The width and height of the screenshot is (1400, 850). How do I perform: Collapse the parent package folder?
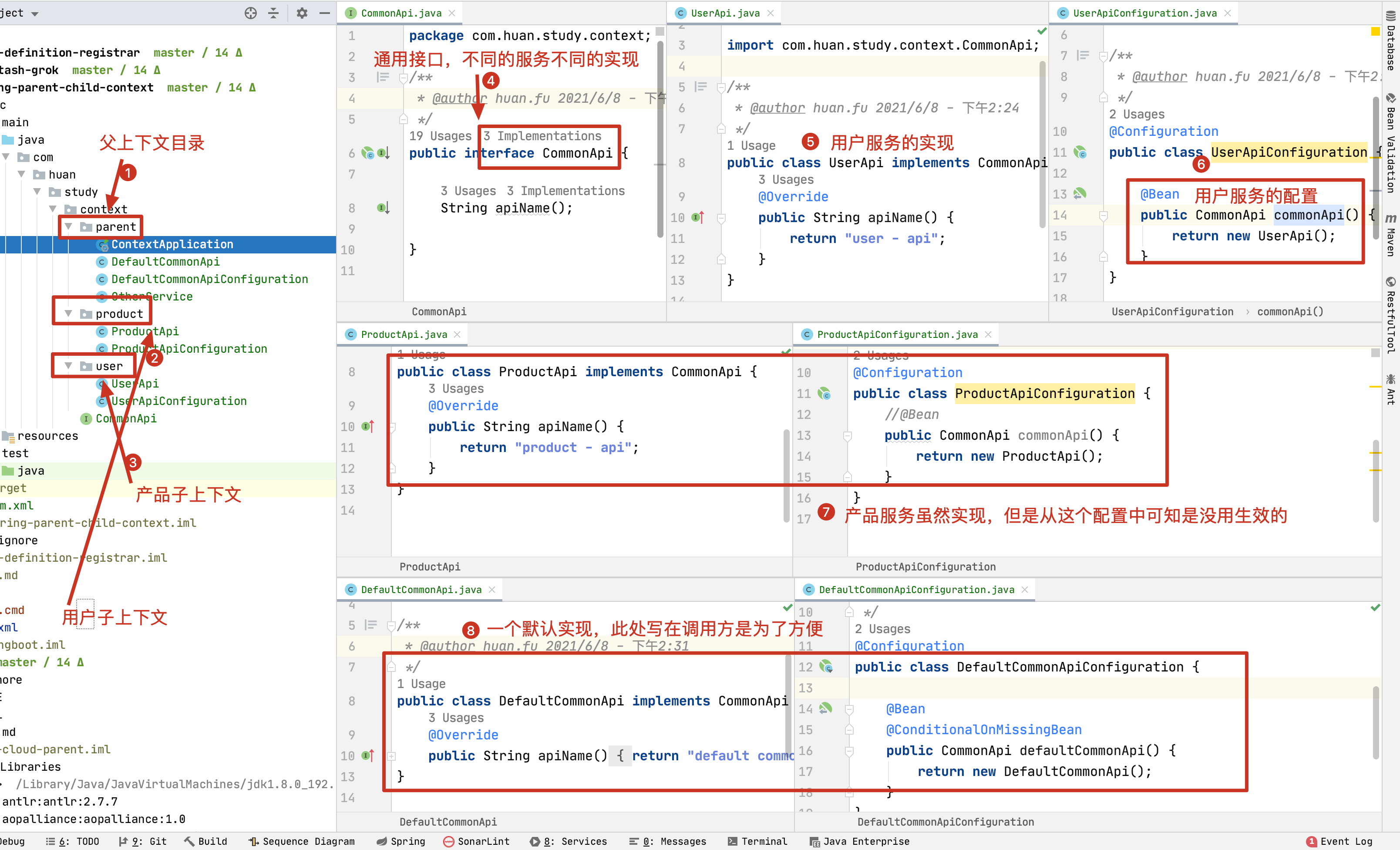[x=68, y=226]
